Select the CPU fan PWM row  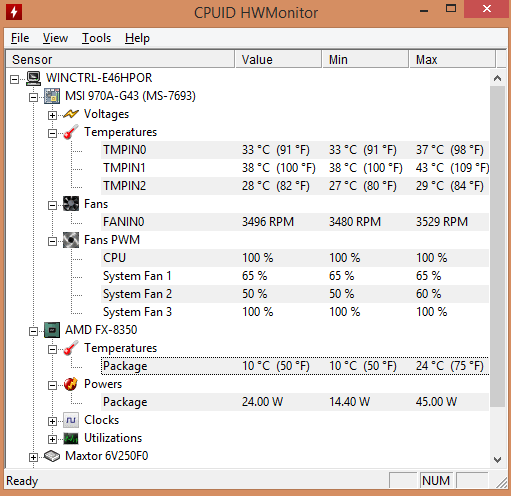295,258
